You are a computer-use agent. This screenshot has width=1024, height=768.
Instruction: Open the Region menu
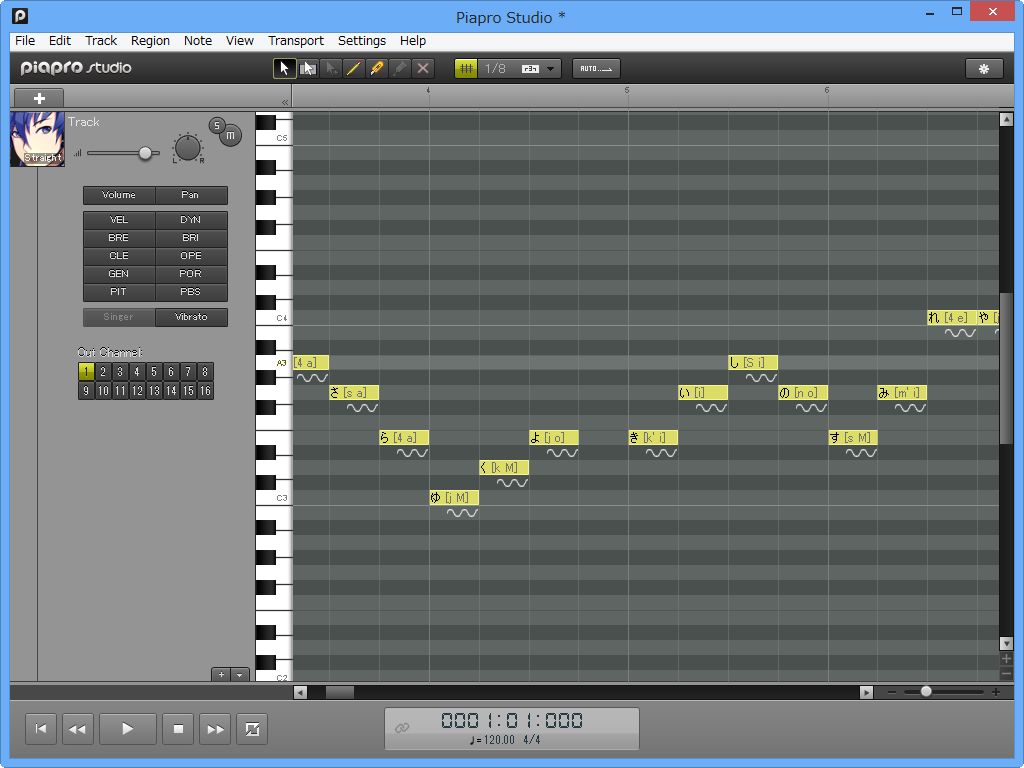pos(150,40)
